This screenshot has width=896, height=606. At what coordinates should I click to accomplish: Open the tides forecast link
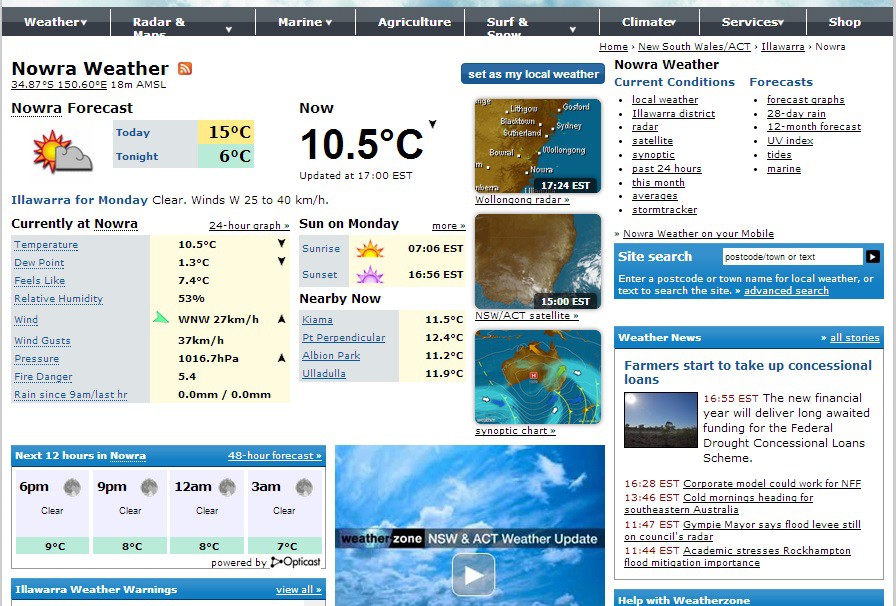point(779,155)
